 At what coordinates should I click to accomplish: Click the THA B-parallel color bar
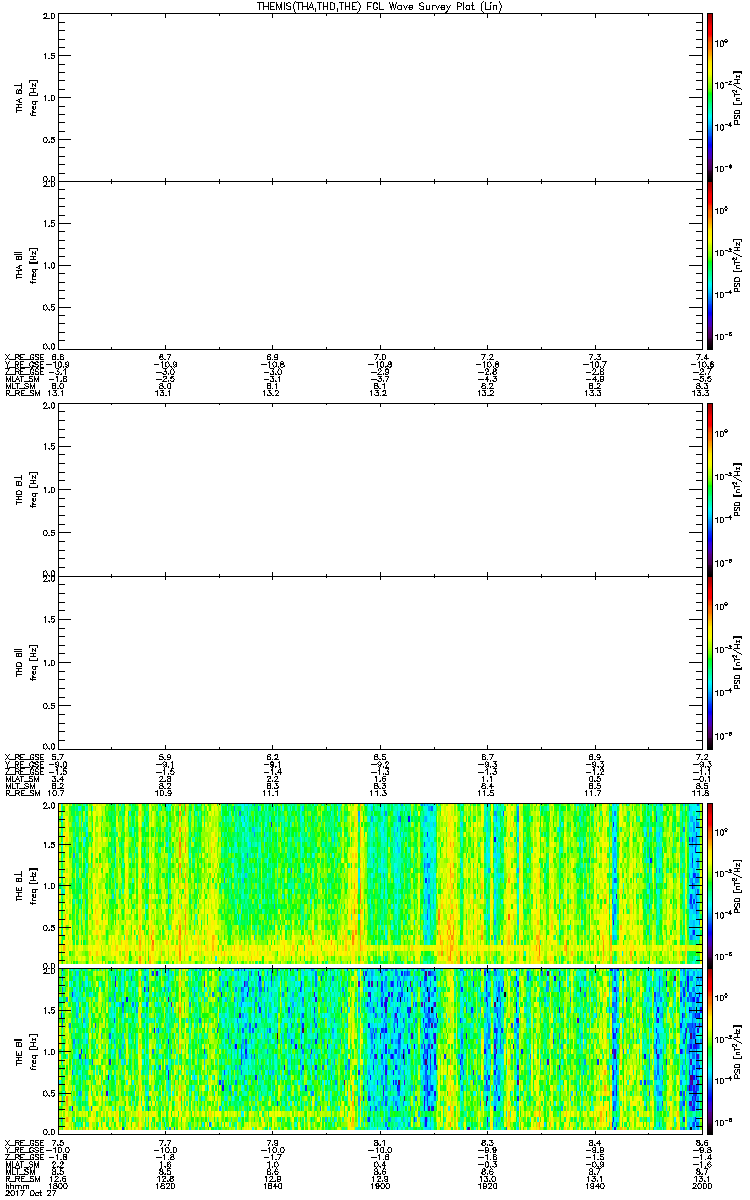(710, 266)
